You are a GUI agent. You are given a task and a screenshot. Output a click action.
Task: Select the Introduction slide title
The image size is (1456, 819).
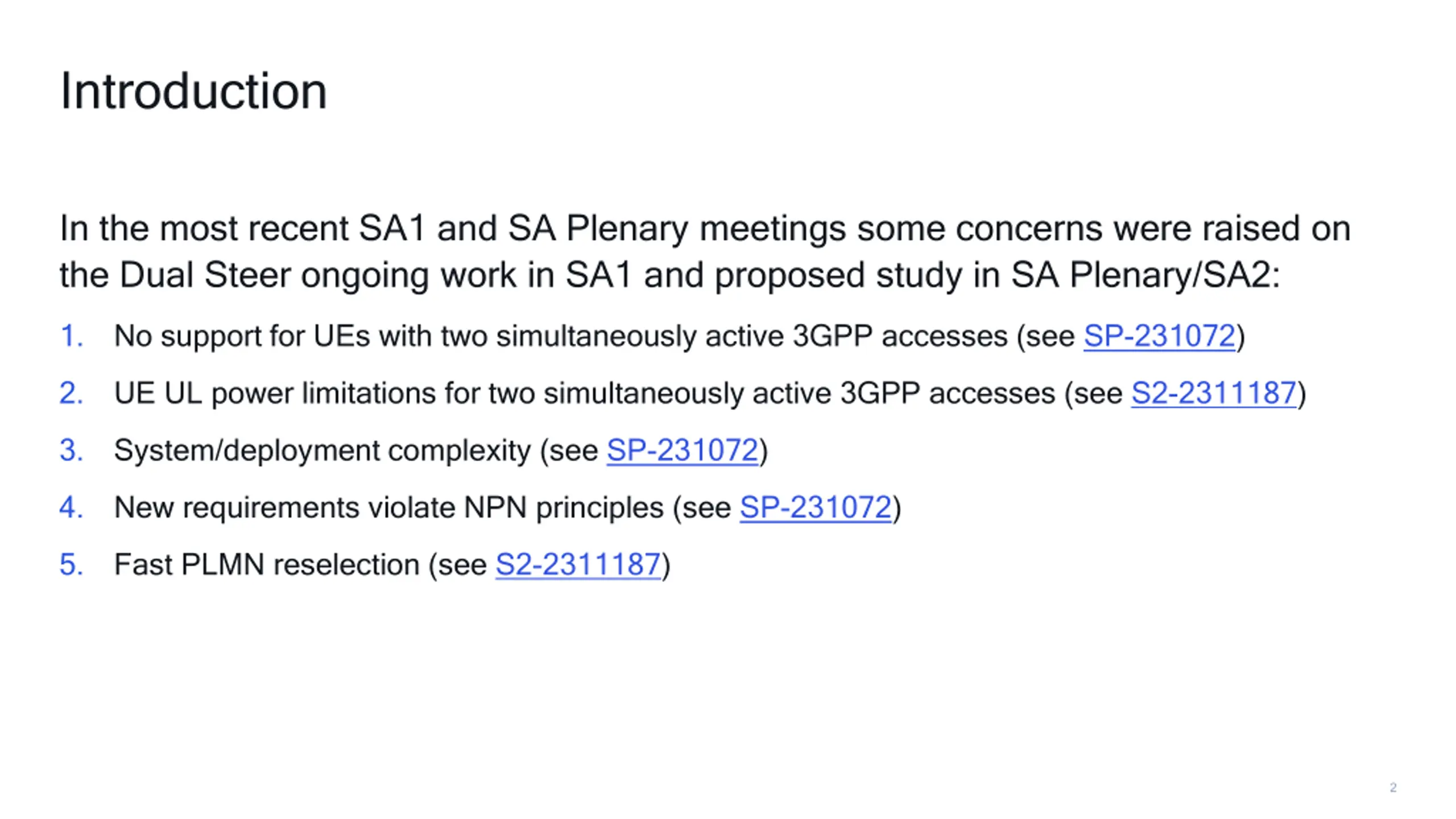(193, 91)
